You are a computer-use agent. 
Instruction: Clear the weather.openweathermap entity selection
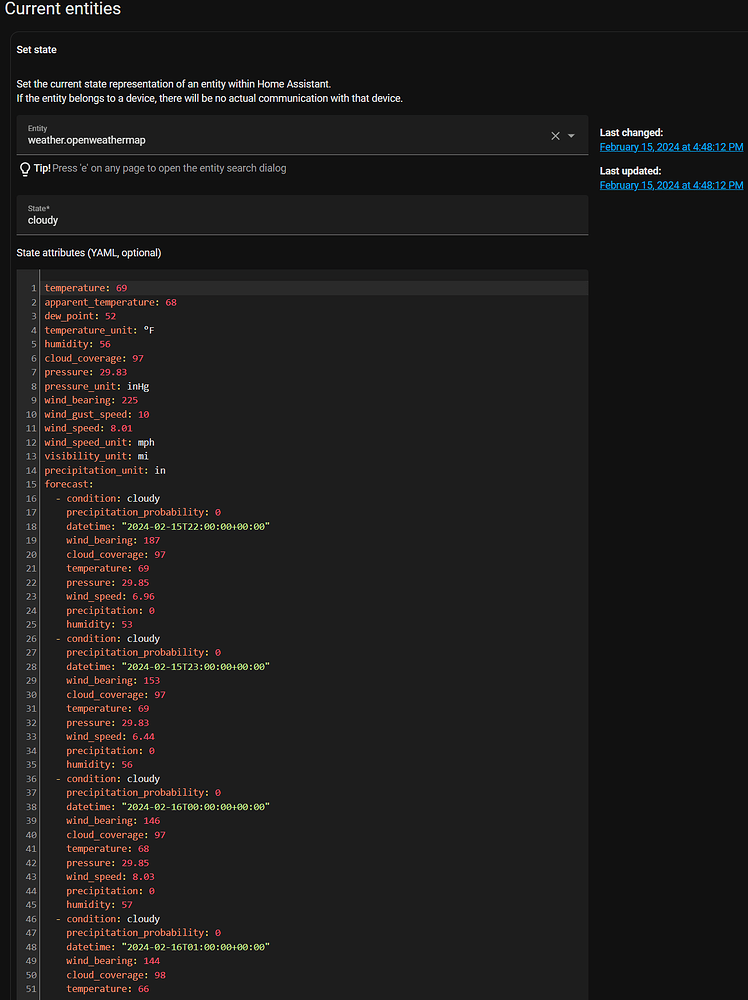click(555, 136)
